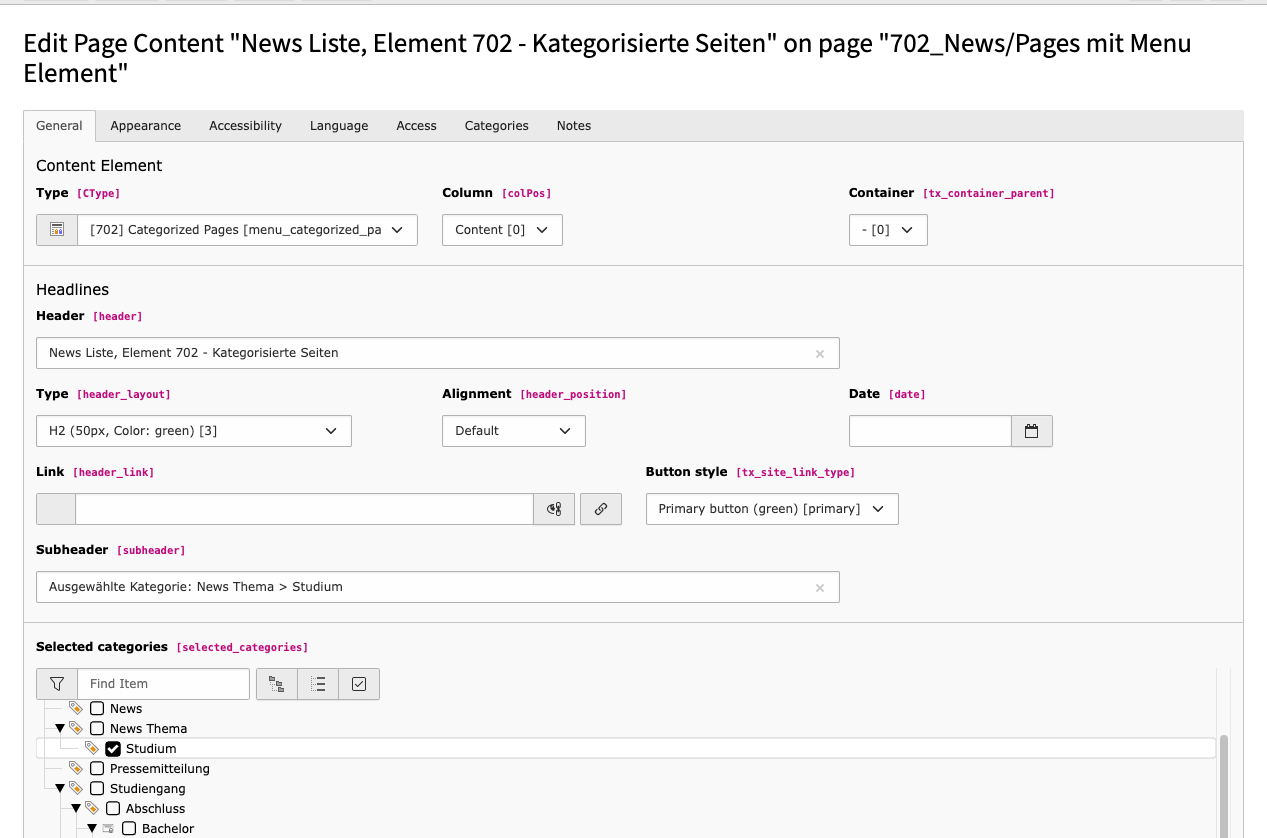This screenshot has height=838, width=1267.
Task: Click the link wizard chain icon
Action: pos(601,509)
